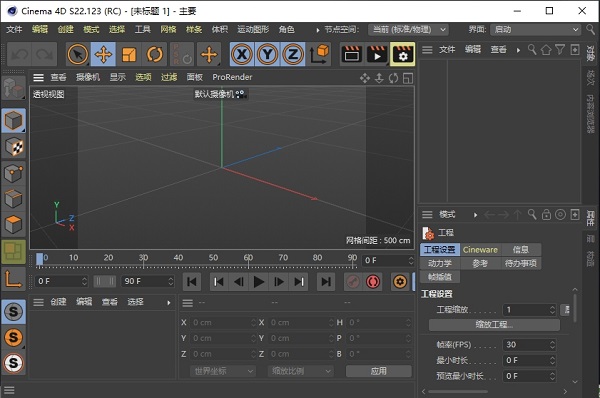Open the ProRender viewport menu

[x=232, y=77]
